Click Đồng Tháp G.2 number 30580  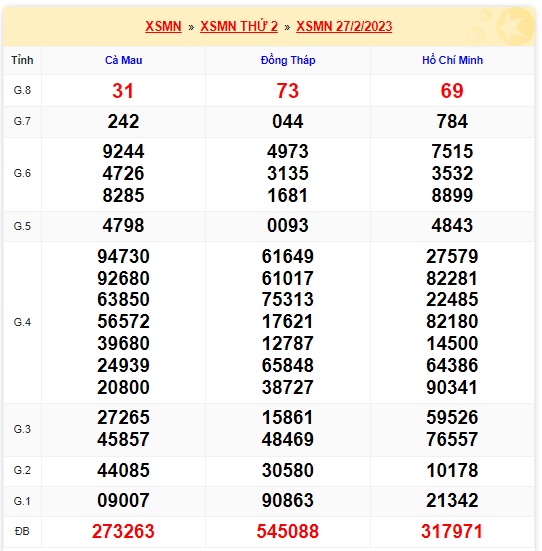pyautogui.click(x=288, y=470)
